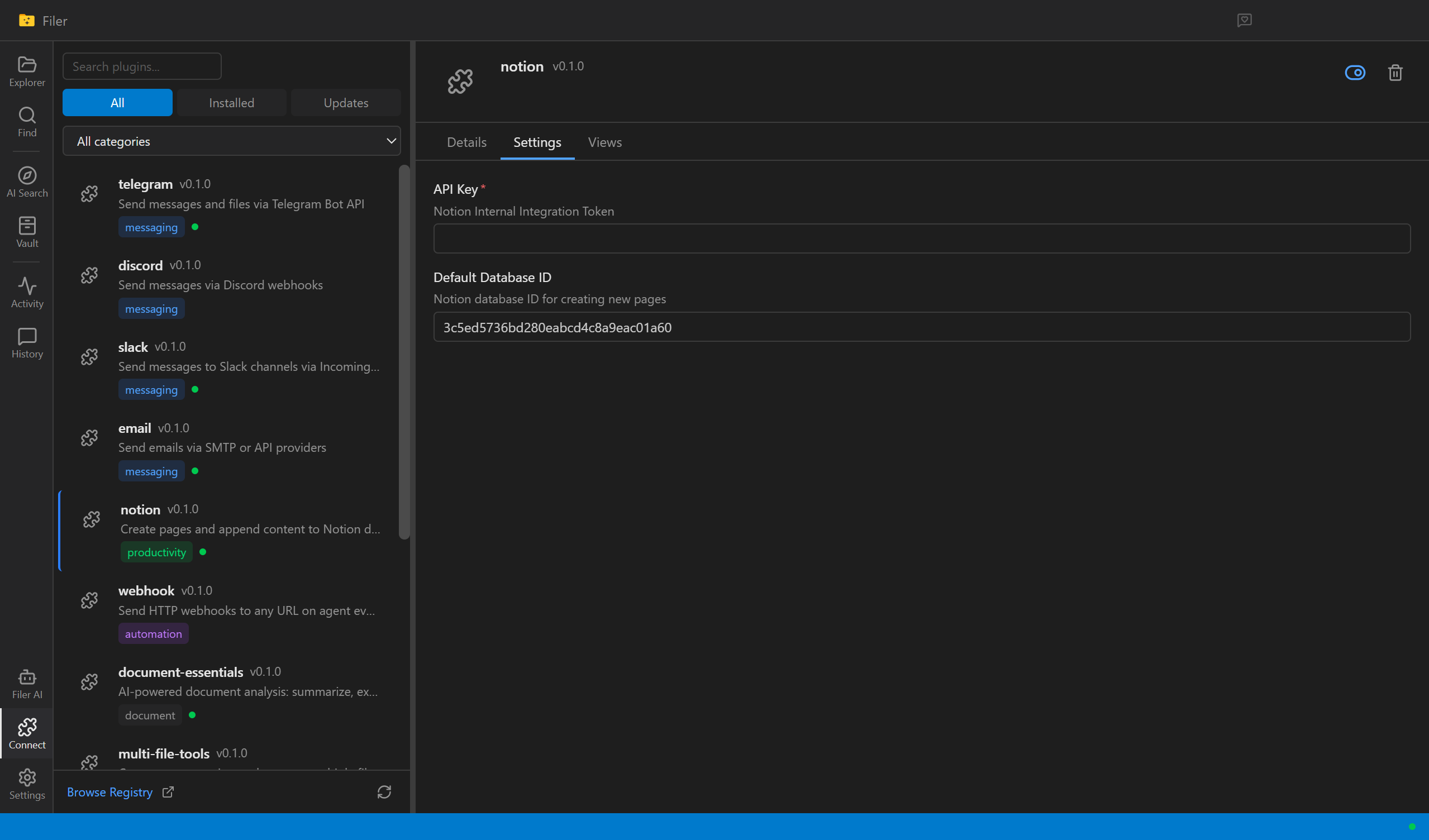Click into the API Key input field
1429x840 pixels.
922,238
